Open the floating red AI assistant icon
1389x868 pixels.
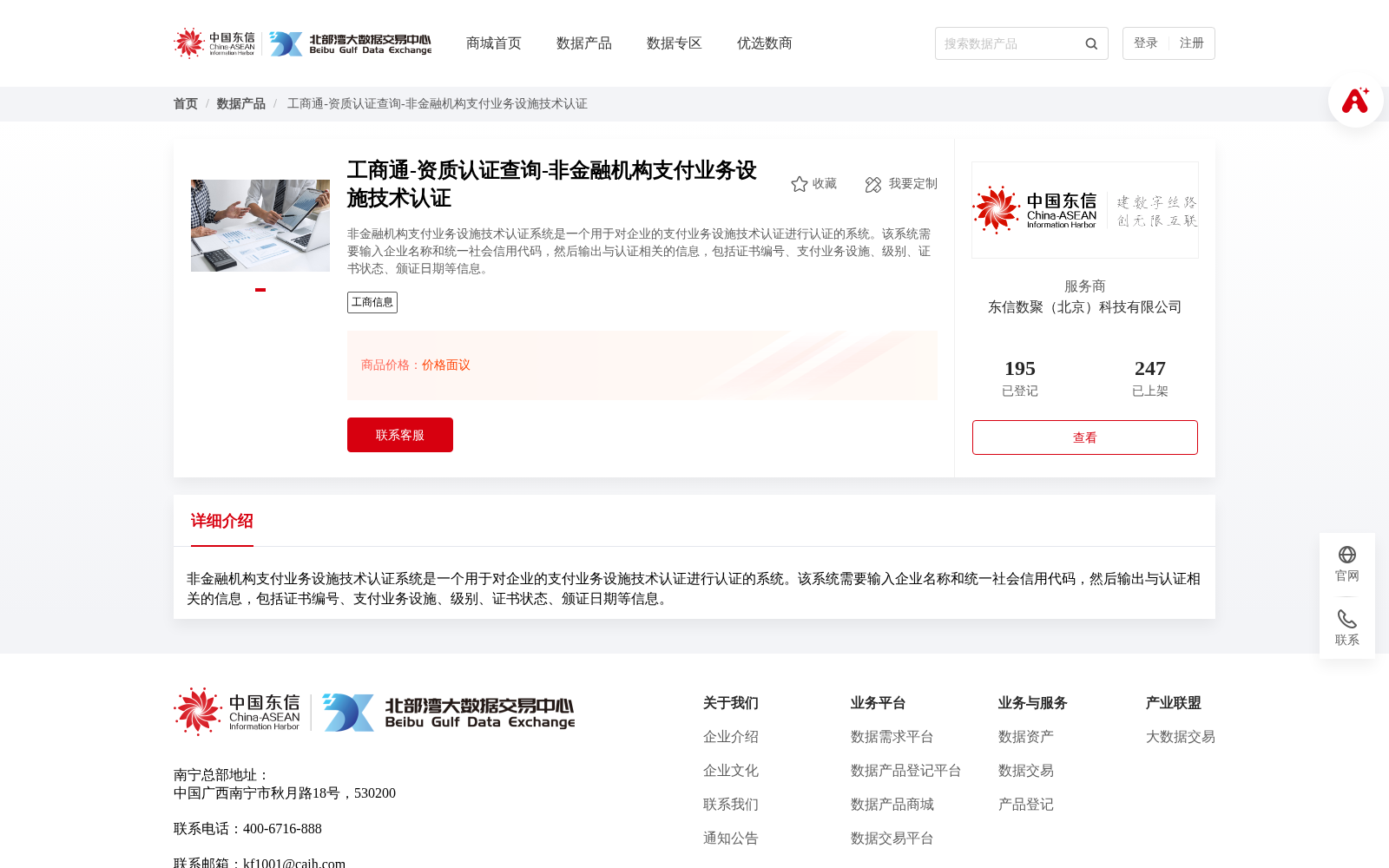tap(1355, 100)
